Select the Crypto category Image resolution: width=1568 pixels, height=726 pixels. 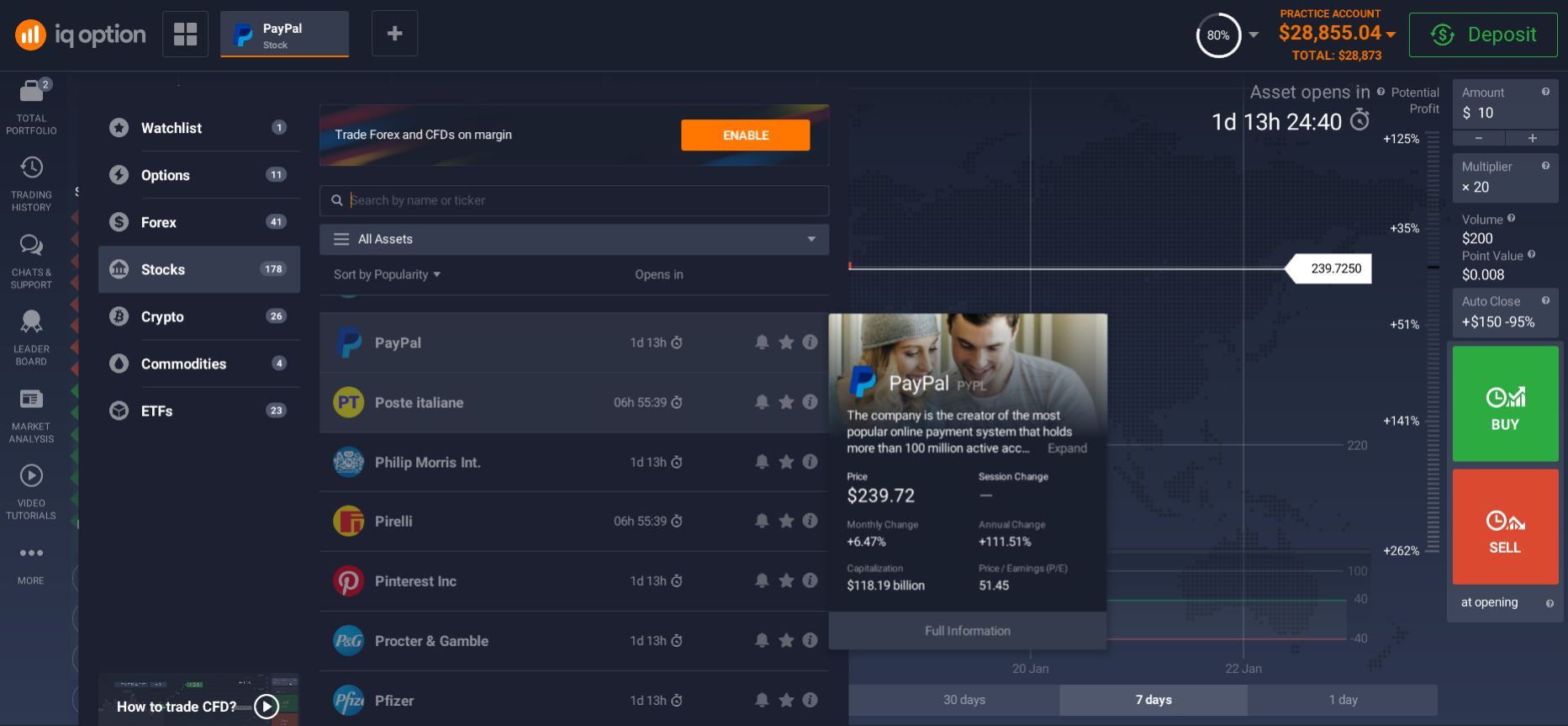click(x=199, y=316)
